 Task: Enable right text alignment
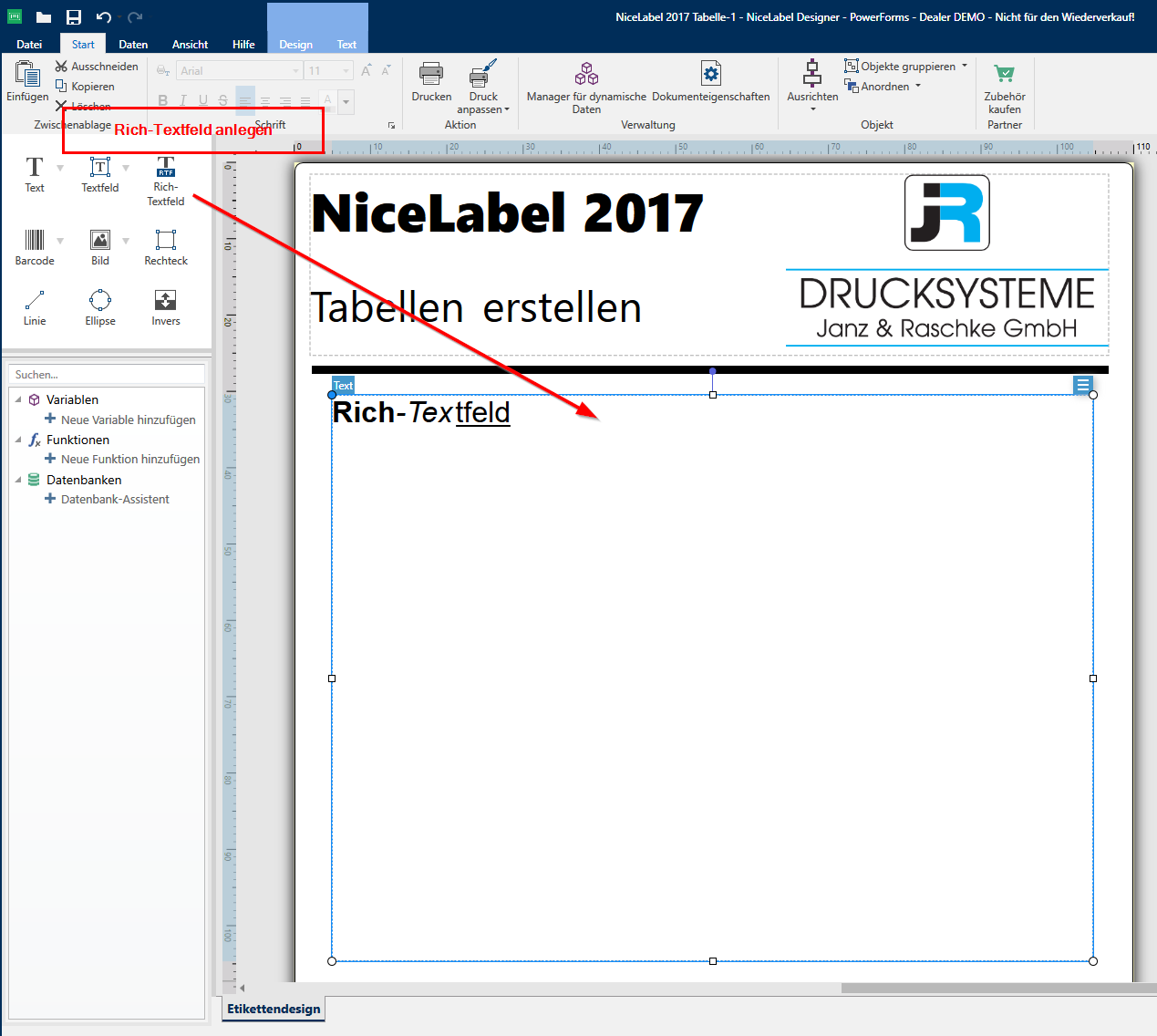tap(284, 100)
